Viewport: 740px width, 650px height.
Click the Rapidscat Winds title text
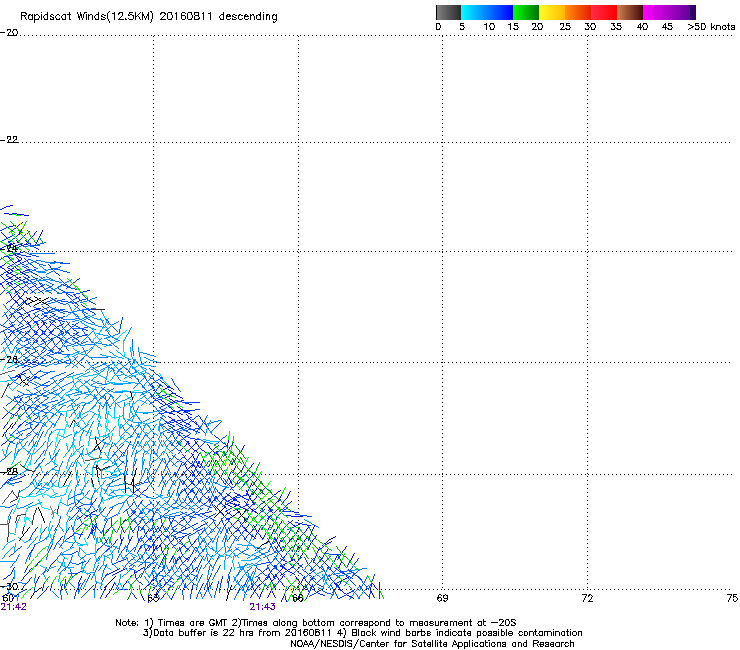tap(149, 17)
